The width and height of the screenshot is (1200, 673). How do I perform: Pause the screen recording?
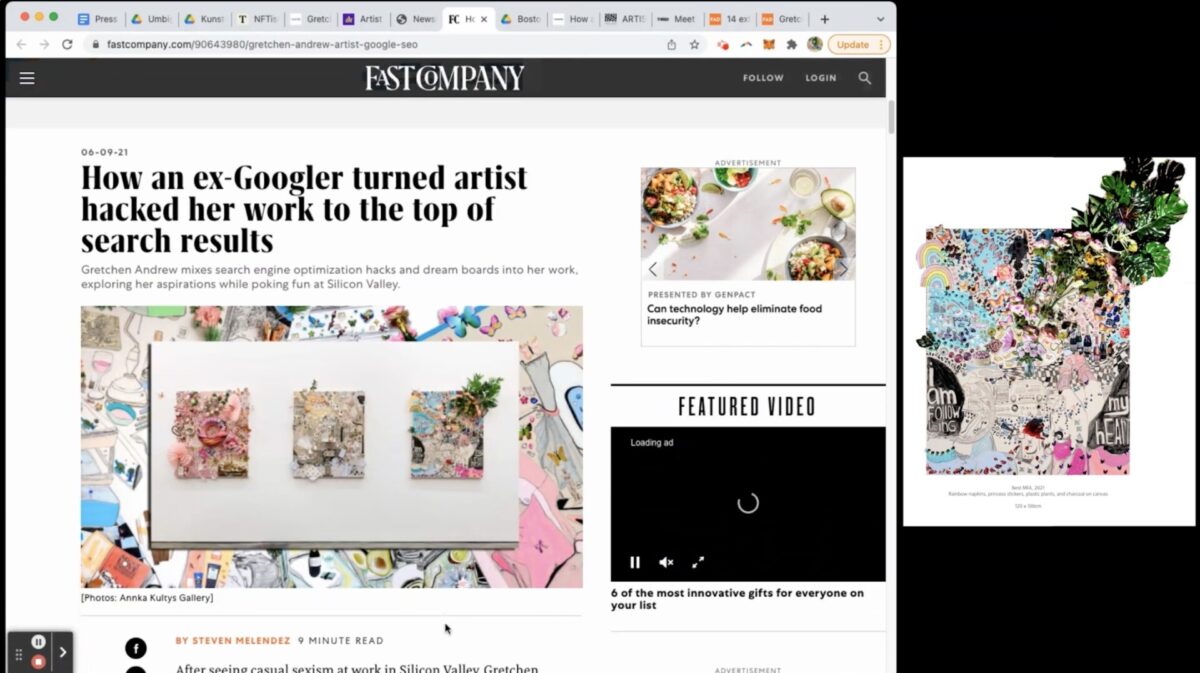click(x=38, y=642)
